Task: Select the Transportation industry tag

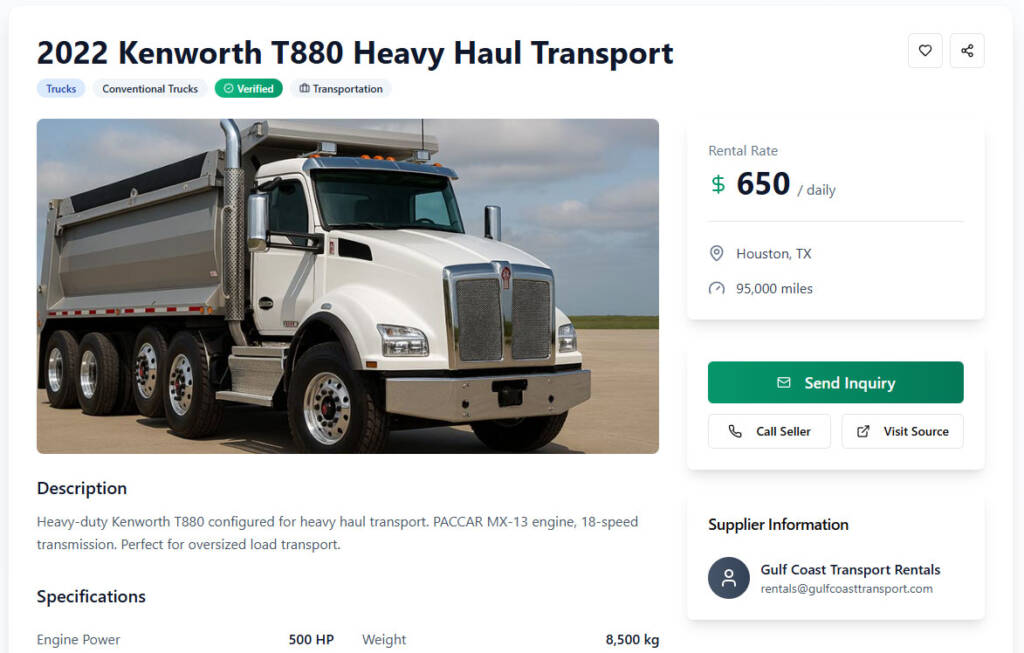Action: (341, 89)
